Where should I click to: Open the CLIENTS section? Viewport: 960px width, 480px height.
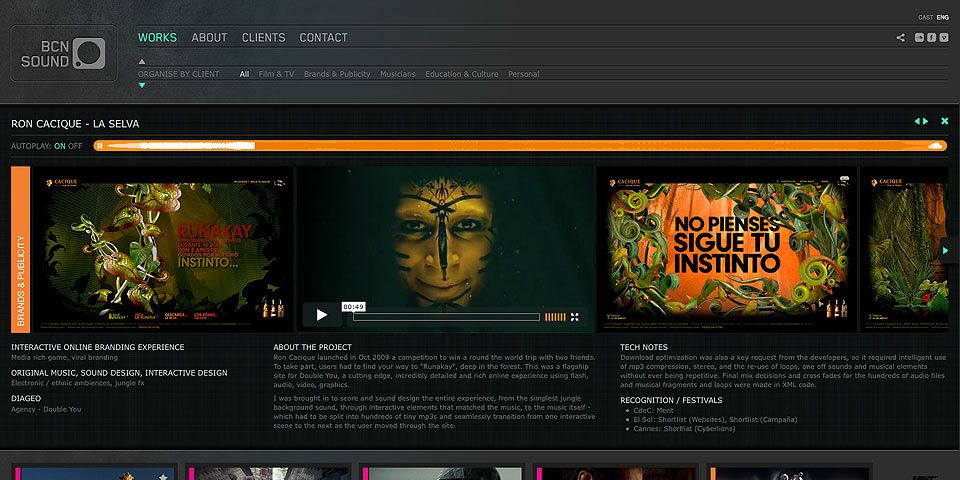[x=263, y=37]
